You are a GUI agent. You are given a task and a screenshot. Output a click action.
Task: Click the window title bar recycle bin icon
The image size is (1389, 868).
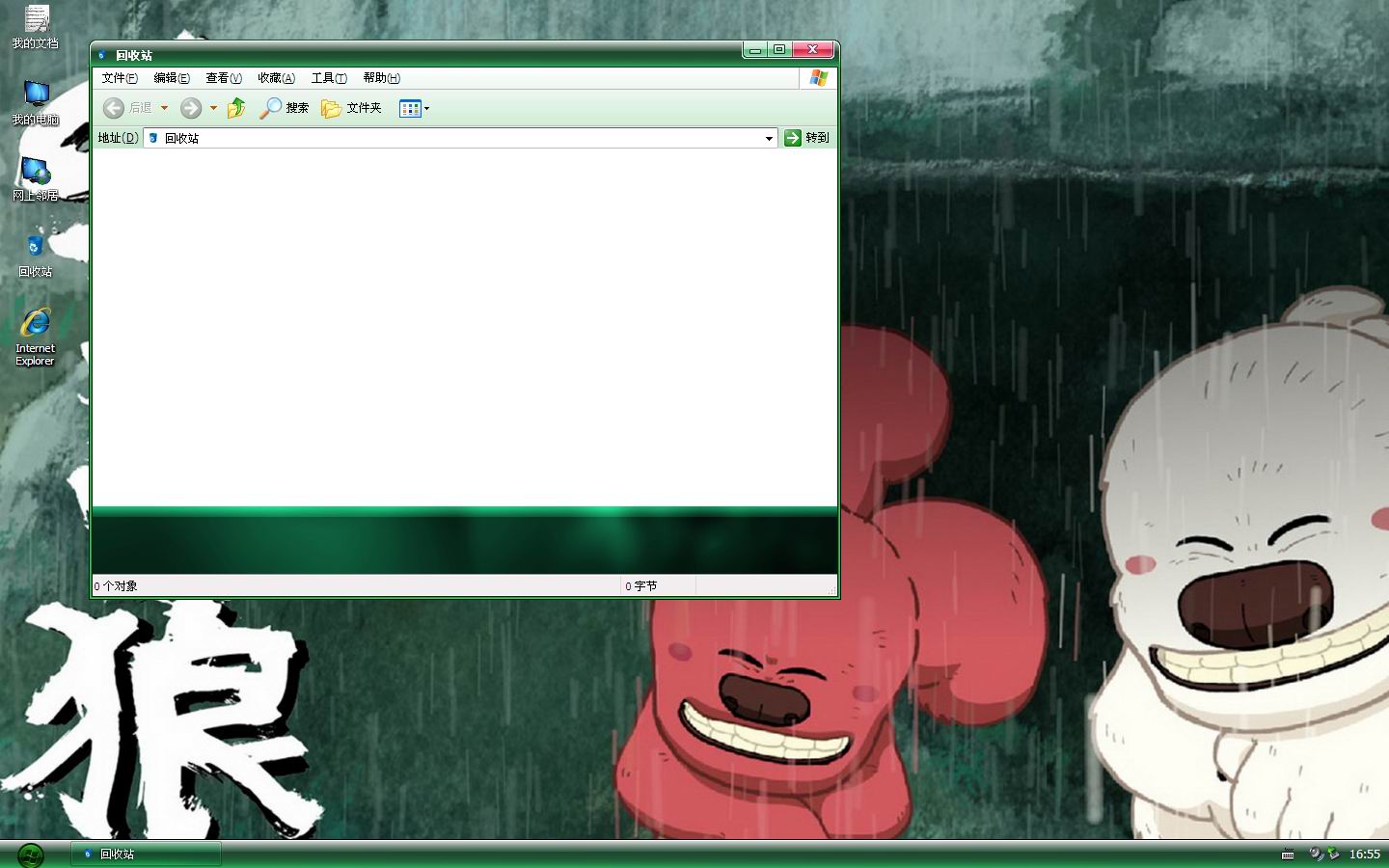click(x=101, y=55)
